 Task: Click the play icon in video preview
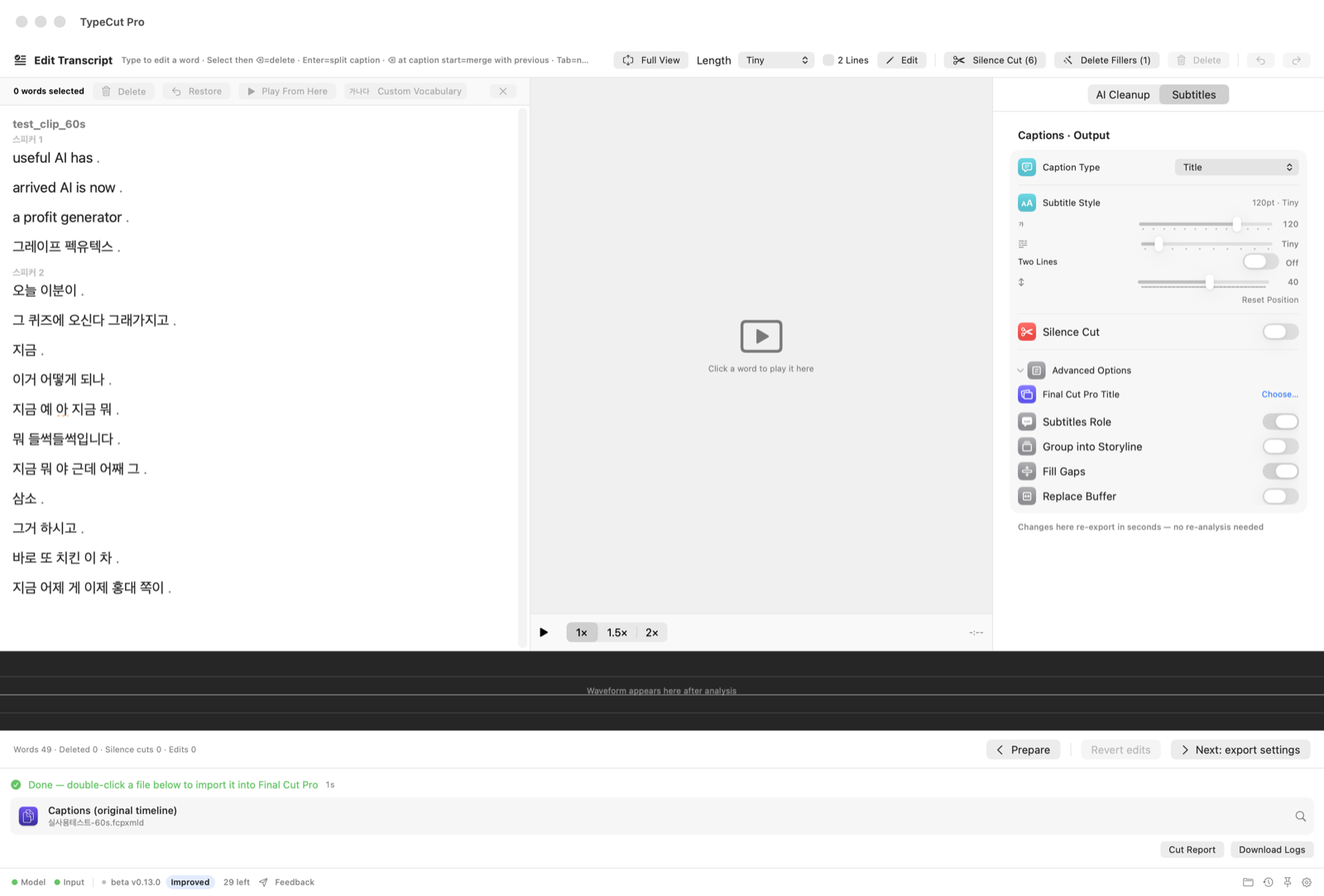[x=761, y=336]
